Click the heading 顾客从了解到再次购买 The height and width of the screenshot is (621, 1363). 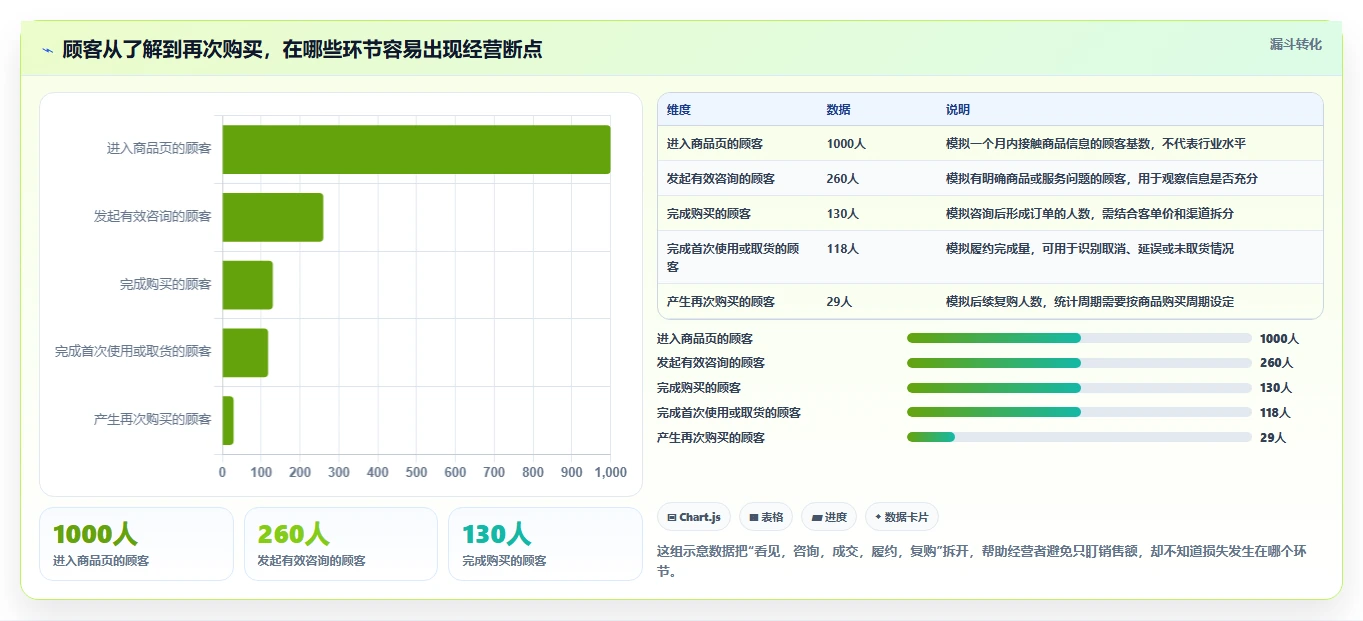tap(302, 50)
